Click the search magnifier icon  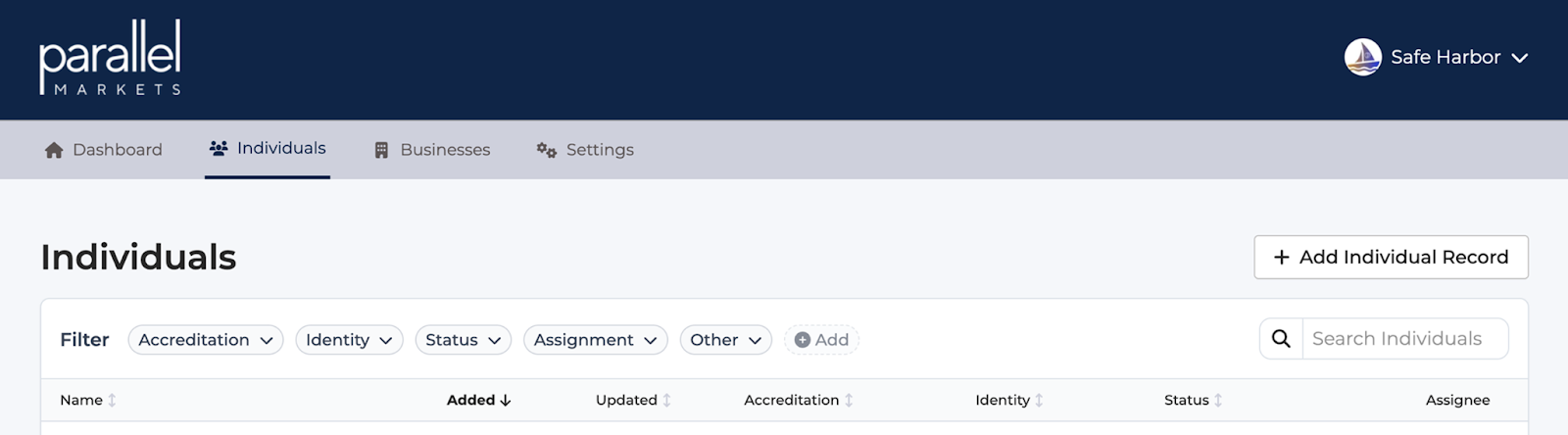[1281, 339]
